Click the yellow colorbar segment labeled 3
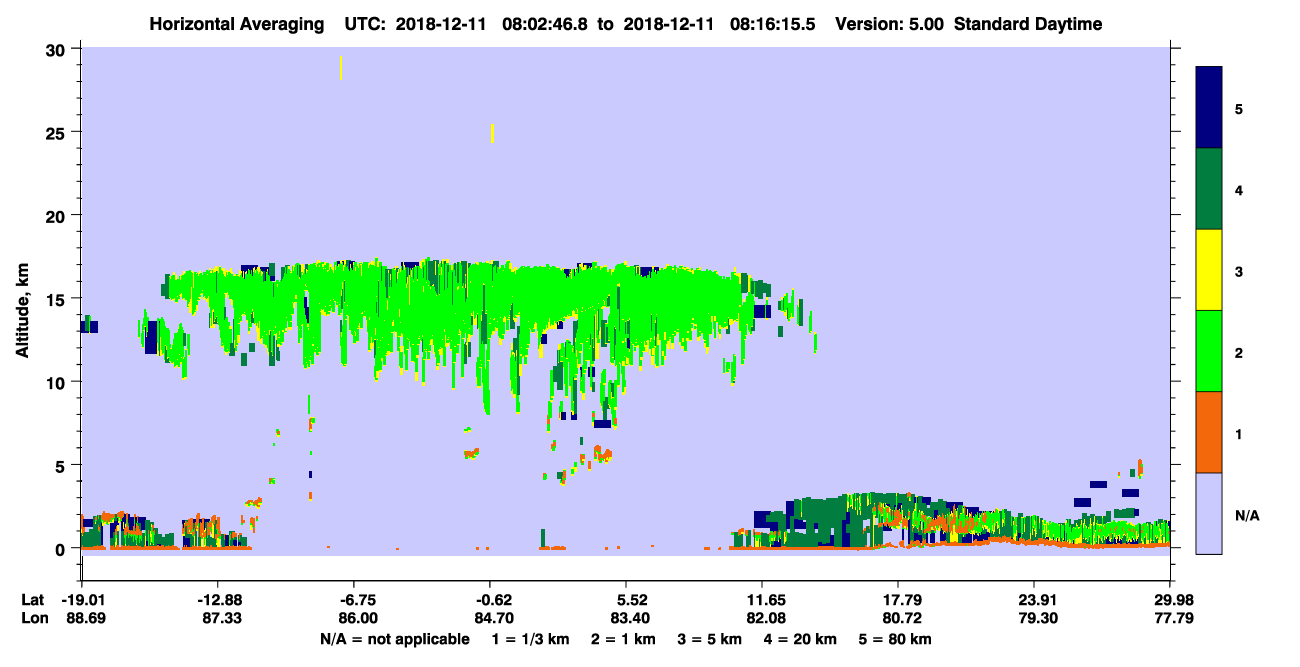The image size is (1300, 667). tap(1209, 269)
